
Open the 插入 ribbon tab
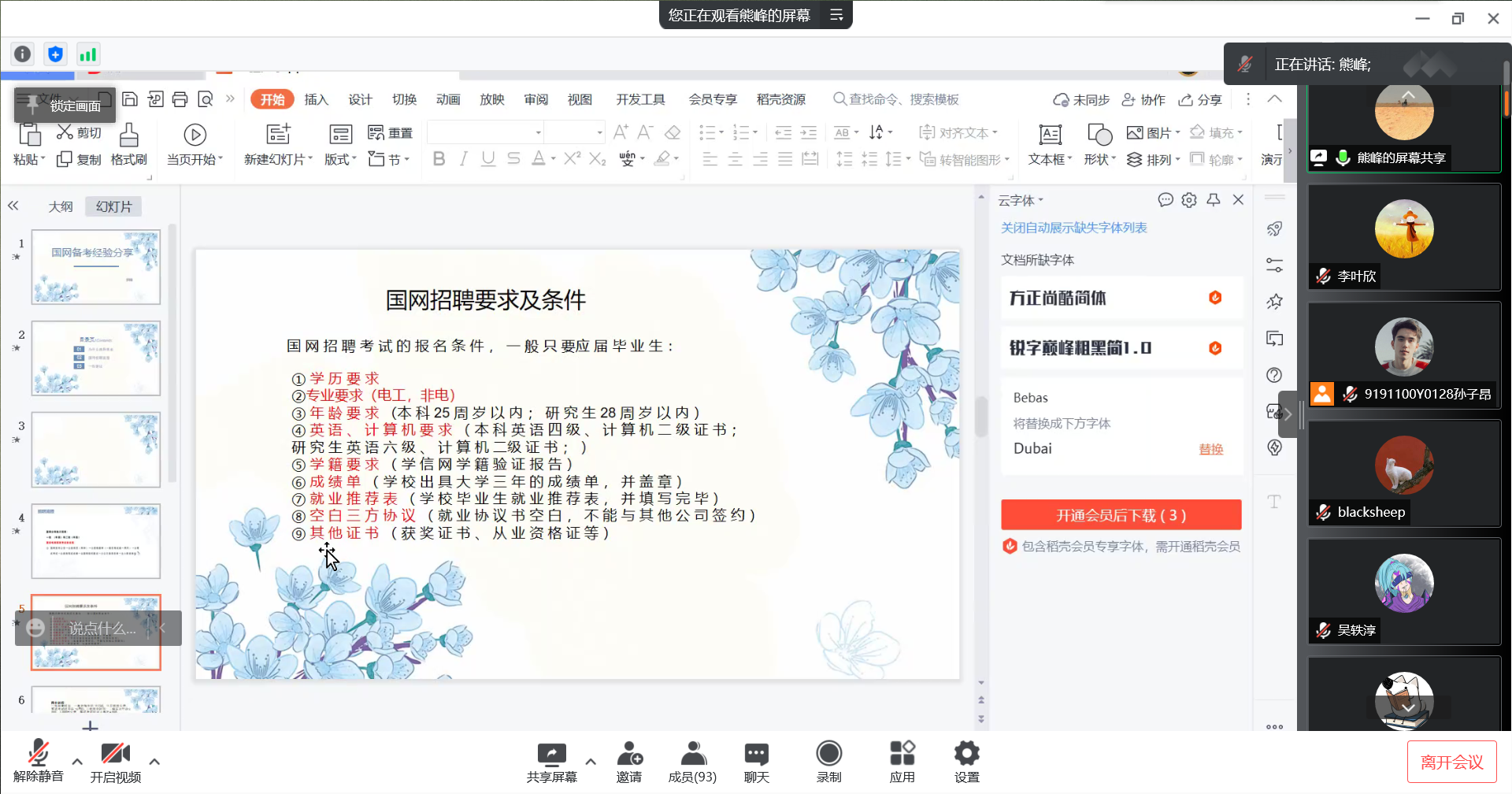316,100
